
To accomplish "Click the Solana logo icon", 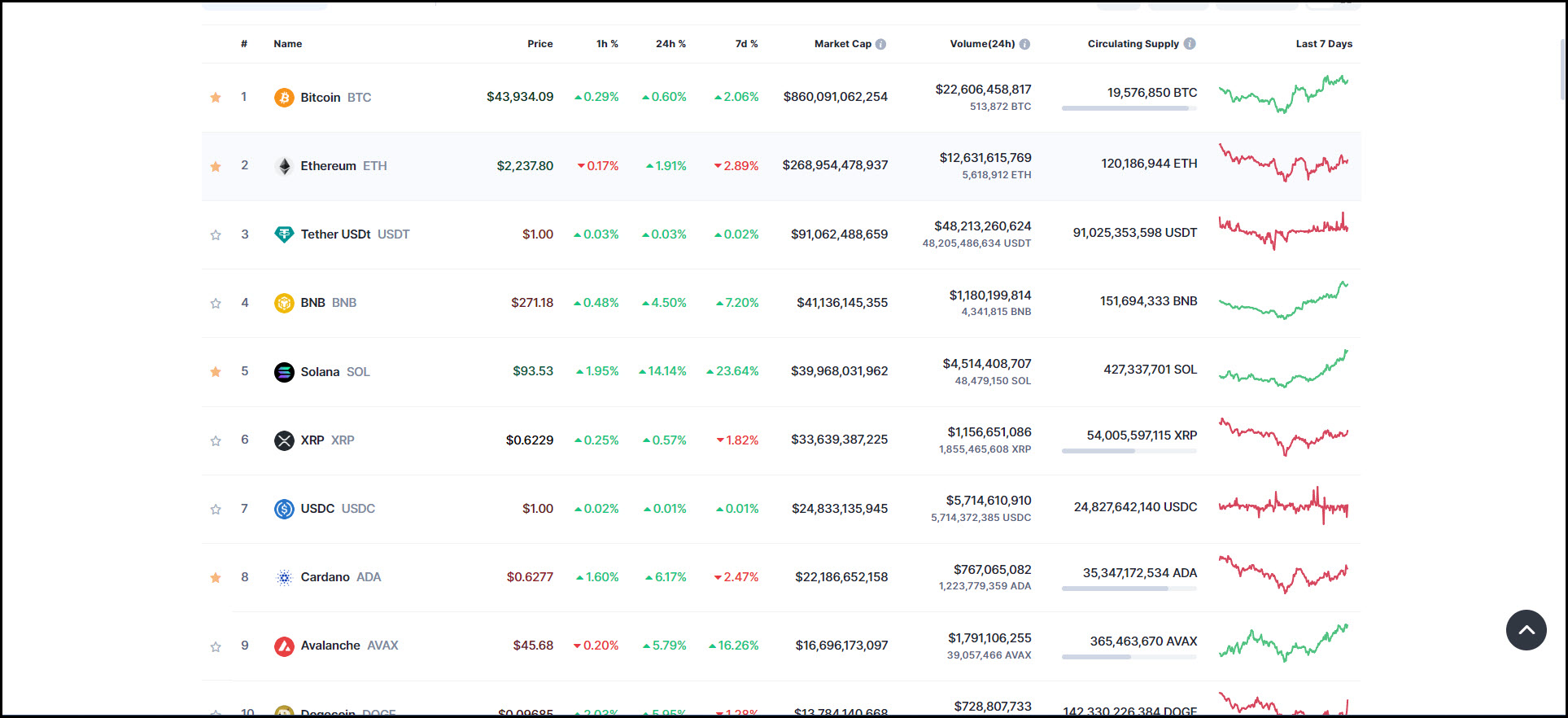I will click(284, 372).
